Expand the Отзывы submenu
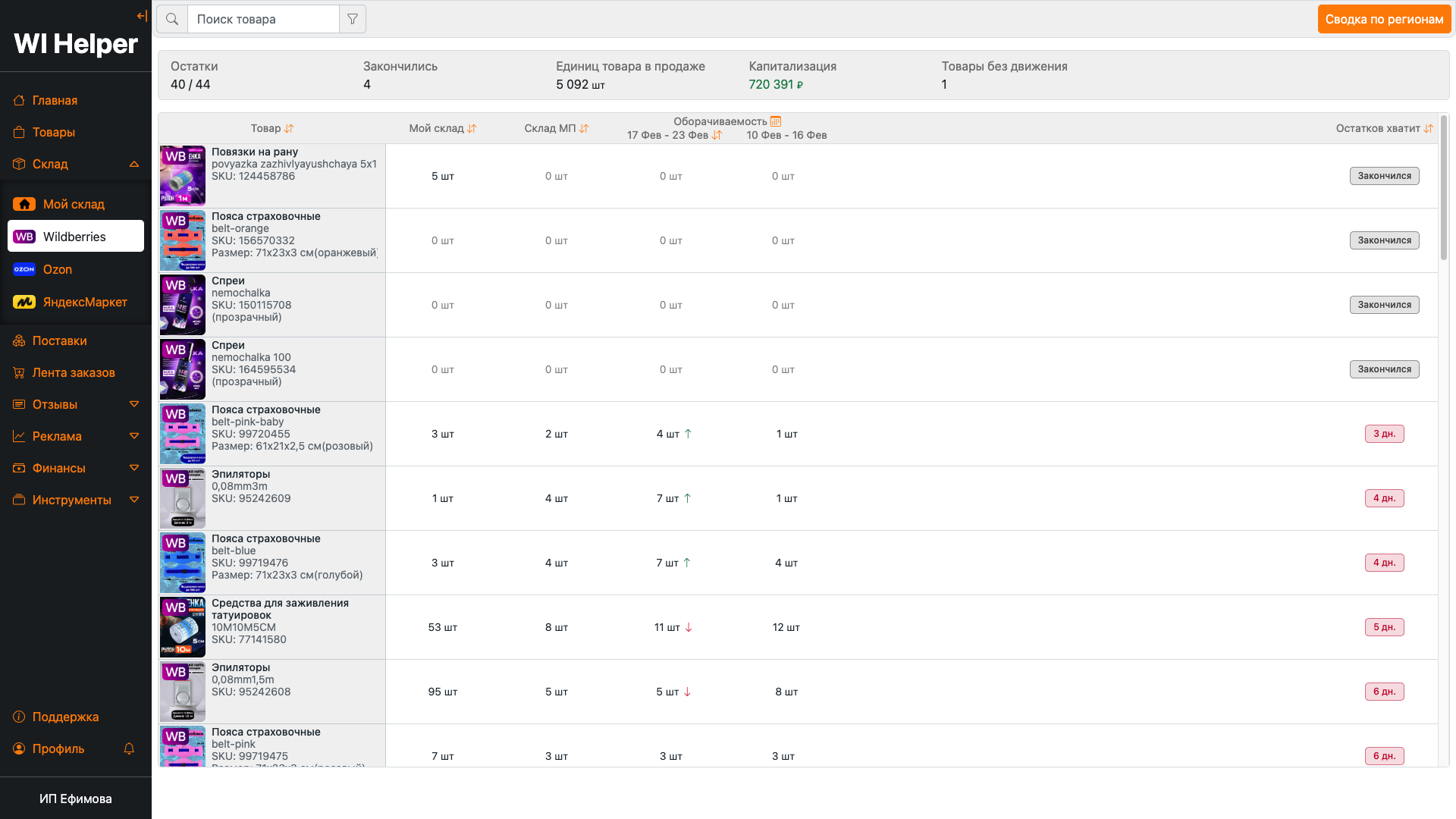Viewport: 1456px width, 819px height. [x=134, y=404]
